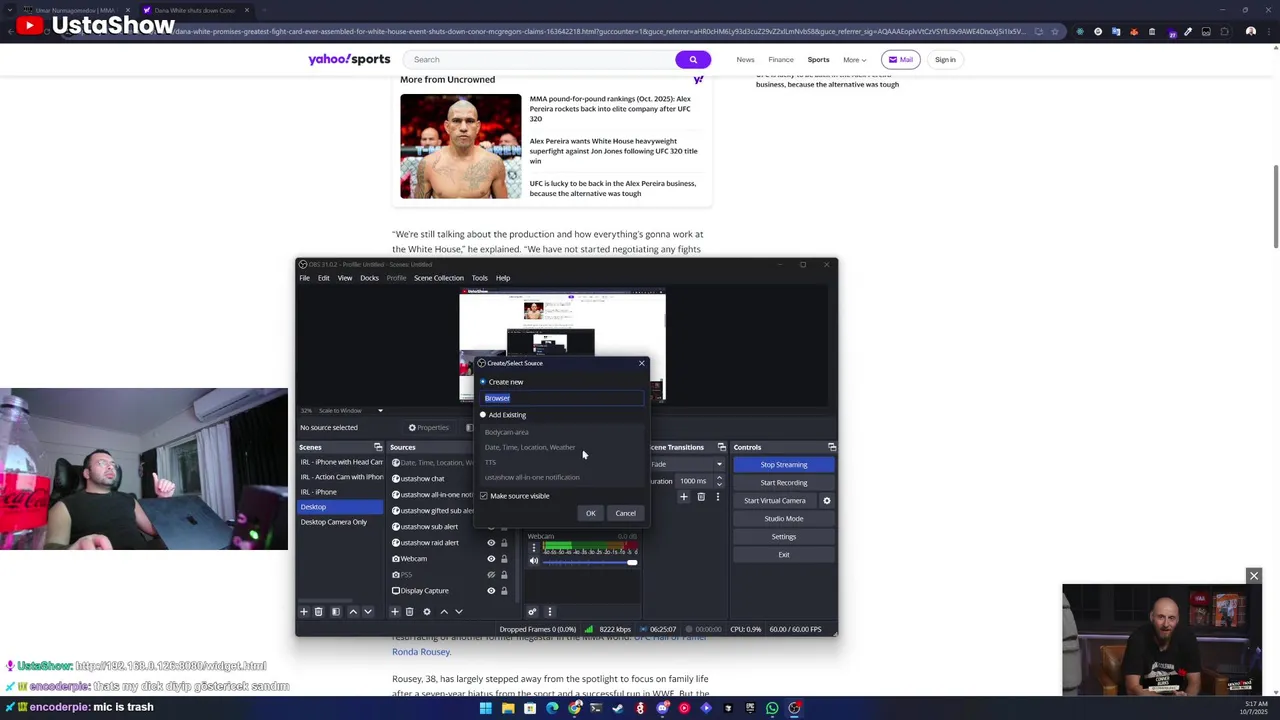Pop out the Scenes dock icon
Image resolution: width=1280 pixels, height=720 pixels.
point(378,447)
